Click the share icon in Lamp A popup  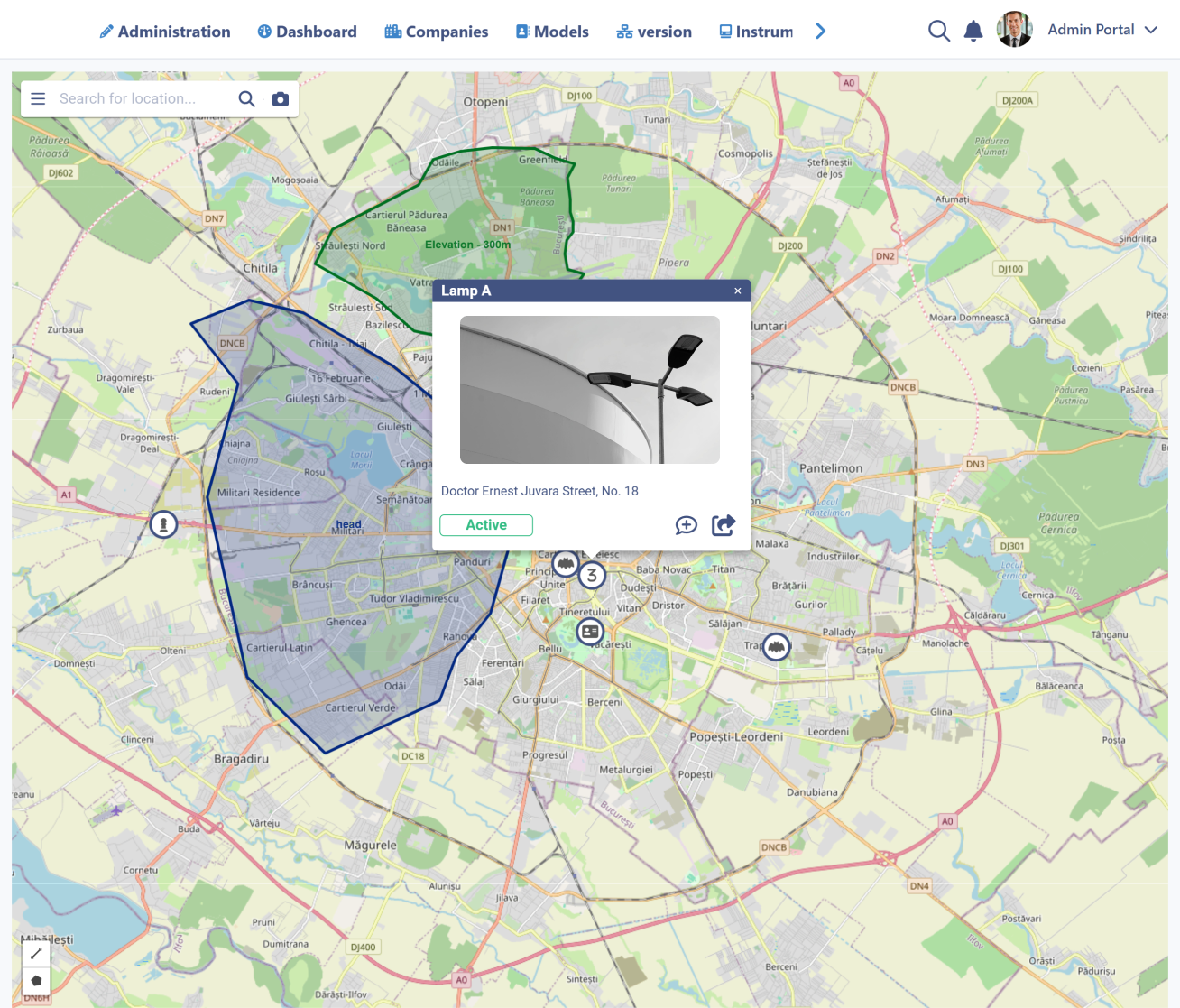coord(724,525)
